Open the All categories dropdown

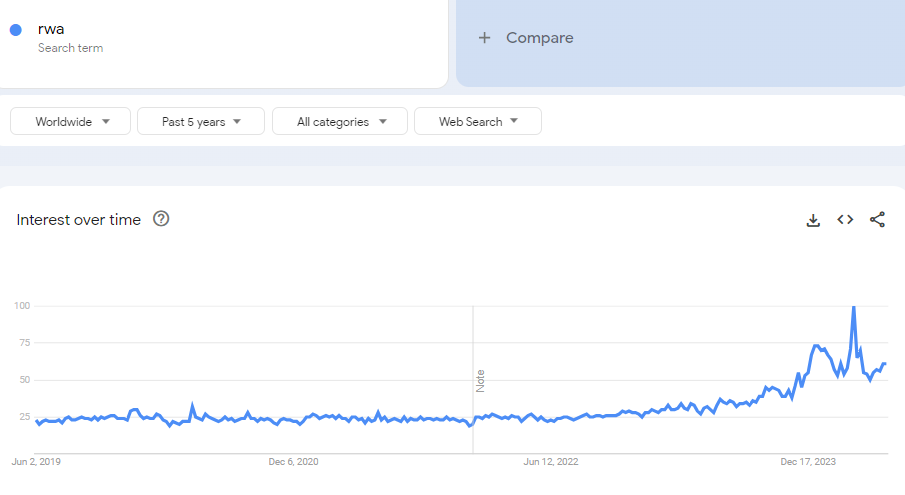(340, 121)
